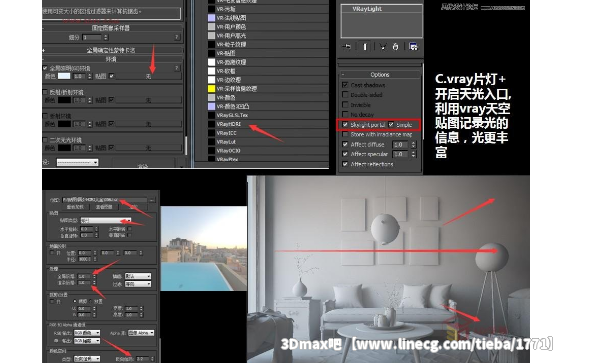
Task: Open the mapping type dropdown
Action: coord(106,220)
